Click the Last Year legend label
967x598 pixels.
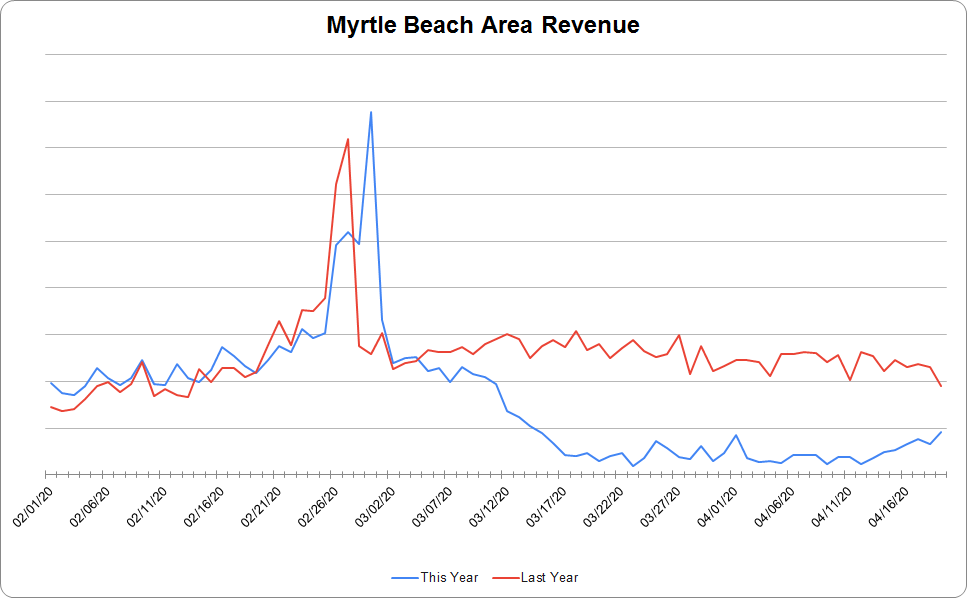pos(549,577)
